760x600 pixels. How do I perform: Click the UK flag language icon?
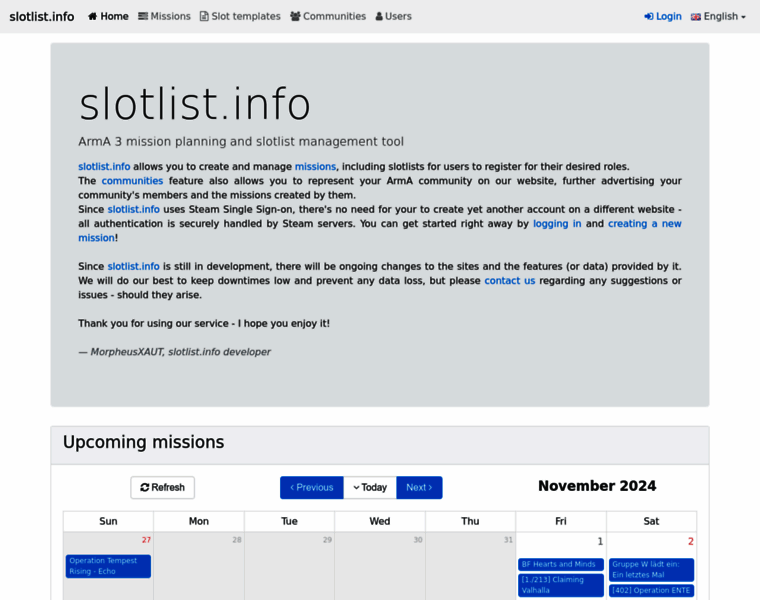tap(696, 17)
